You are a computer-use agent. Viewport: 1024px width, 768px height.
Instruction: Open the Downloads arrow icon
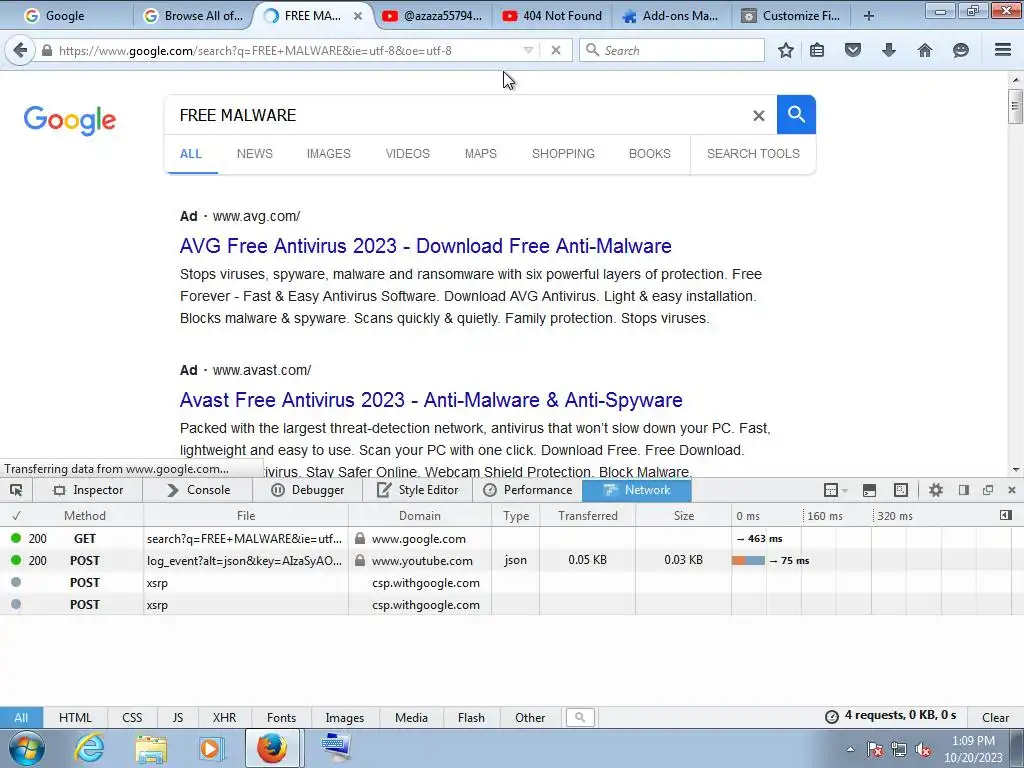tap(889, 50)
